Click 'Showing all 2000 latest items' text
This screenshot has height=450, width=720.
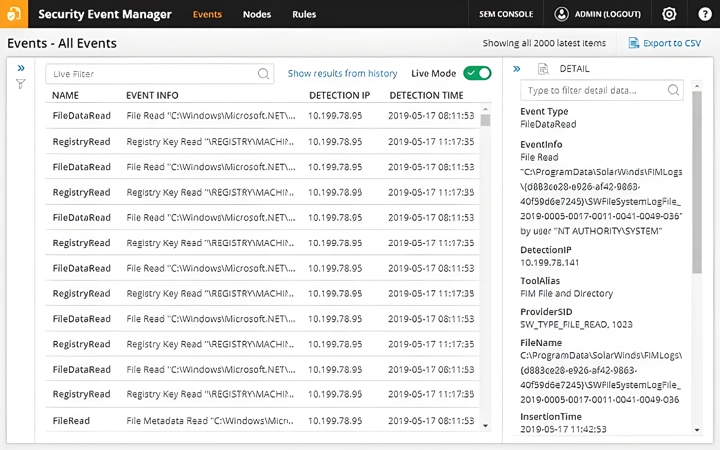[544, 43]
